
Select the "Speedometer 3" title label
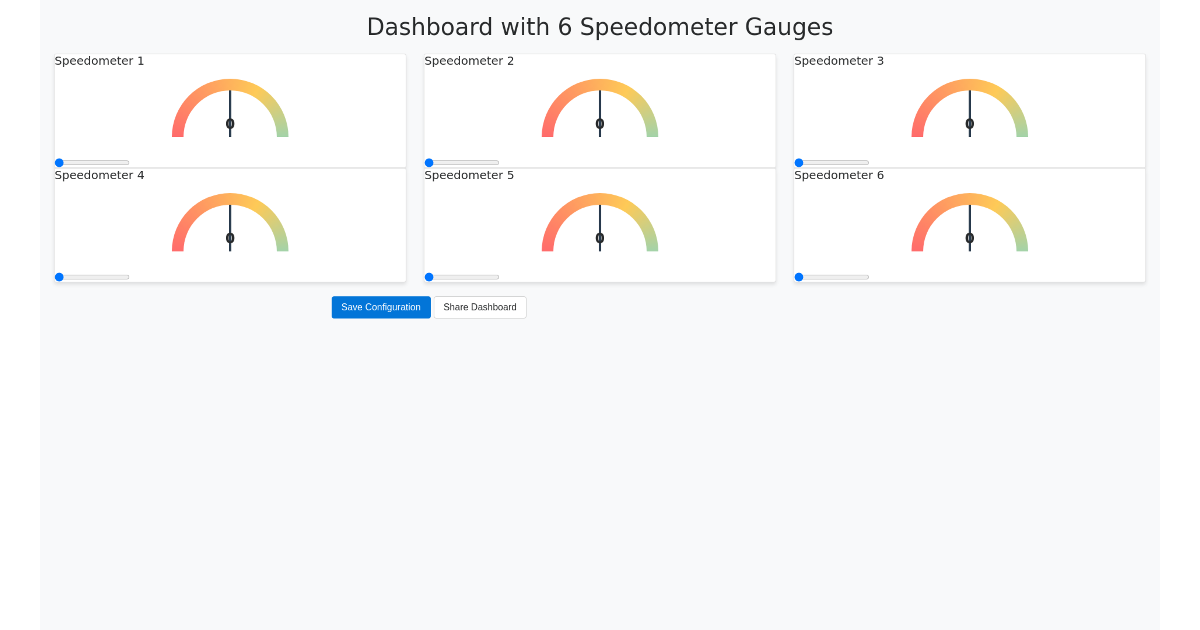(x=839, y=61)
